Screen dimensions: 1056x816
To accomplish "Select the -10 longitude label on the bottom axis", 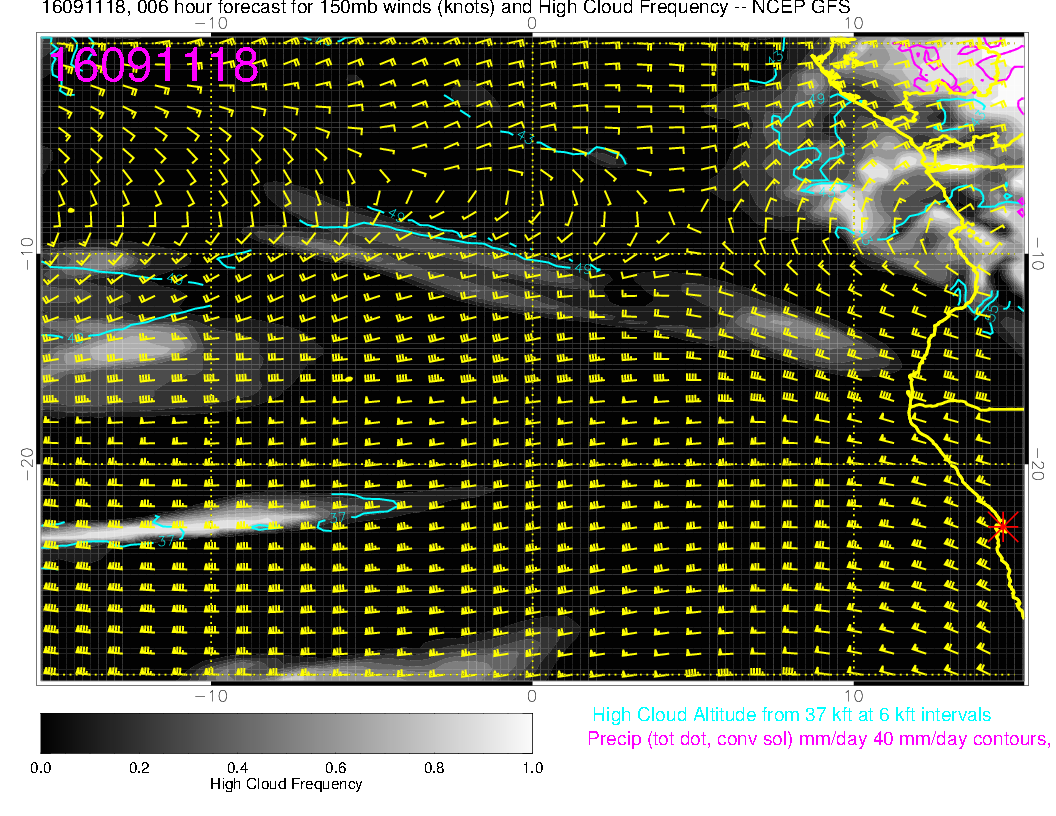I will 211,696.
